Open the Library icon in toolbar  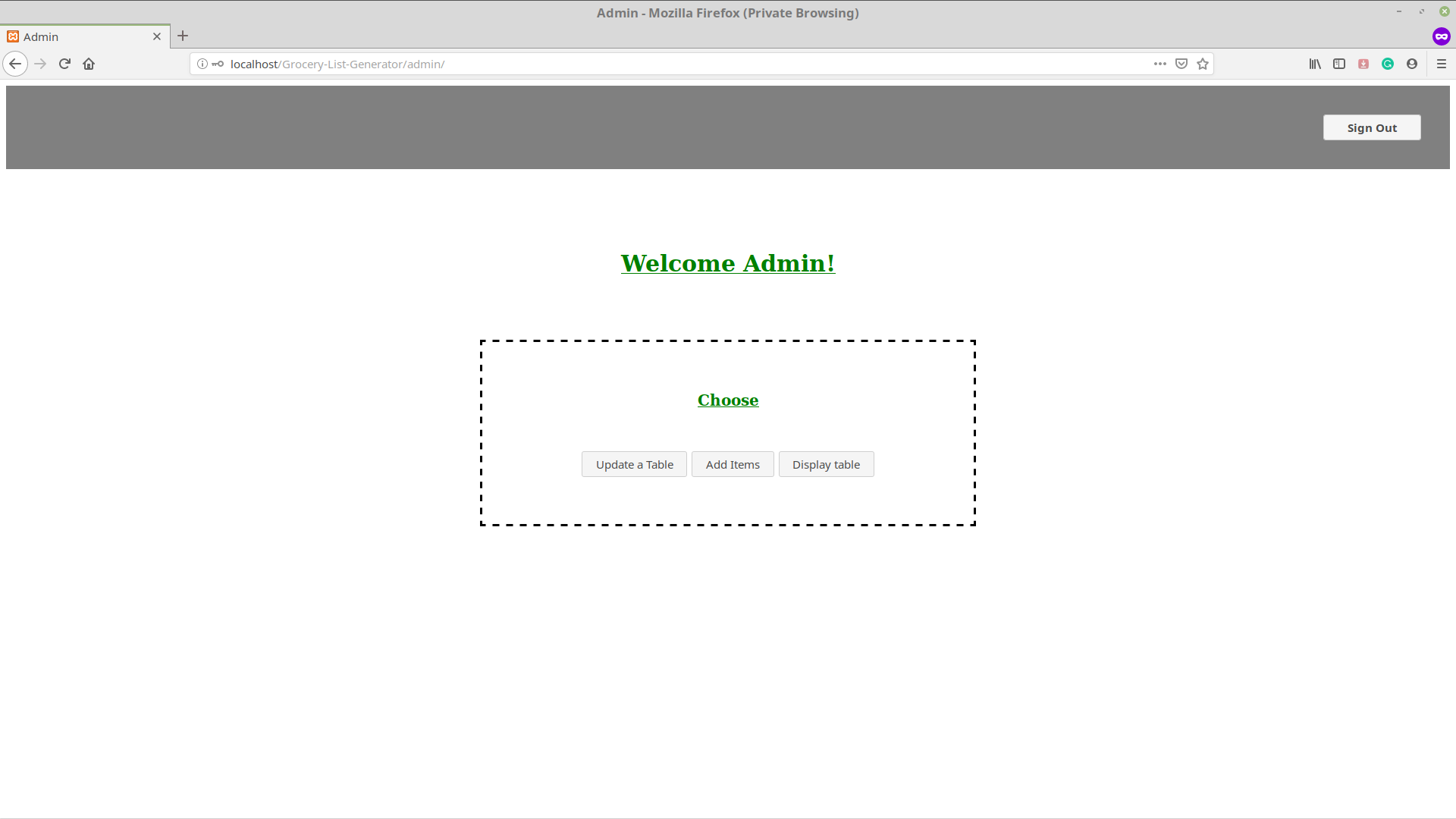click(x=1315, y=64)
